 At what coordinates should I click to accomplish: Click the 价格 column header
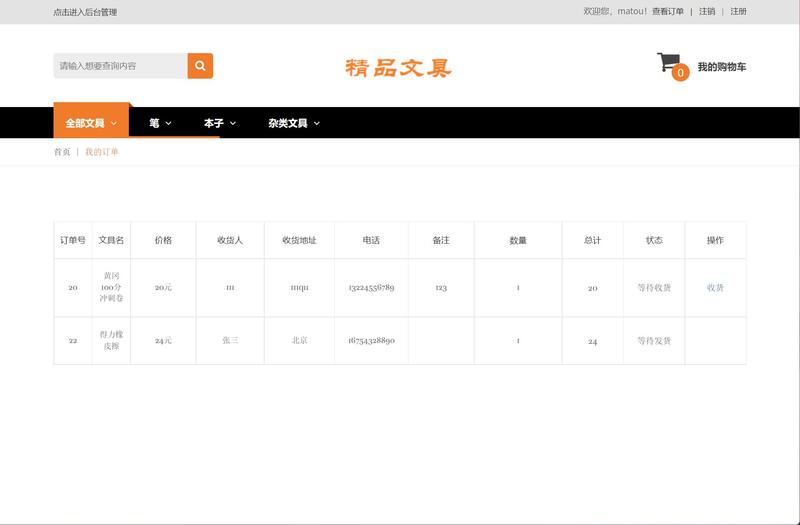tap(163, 240)
